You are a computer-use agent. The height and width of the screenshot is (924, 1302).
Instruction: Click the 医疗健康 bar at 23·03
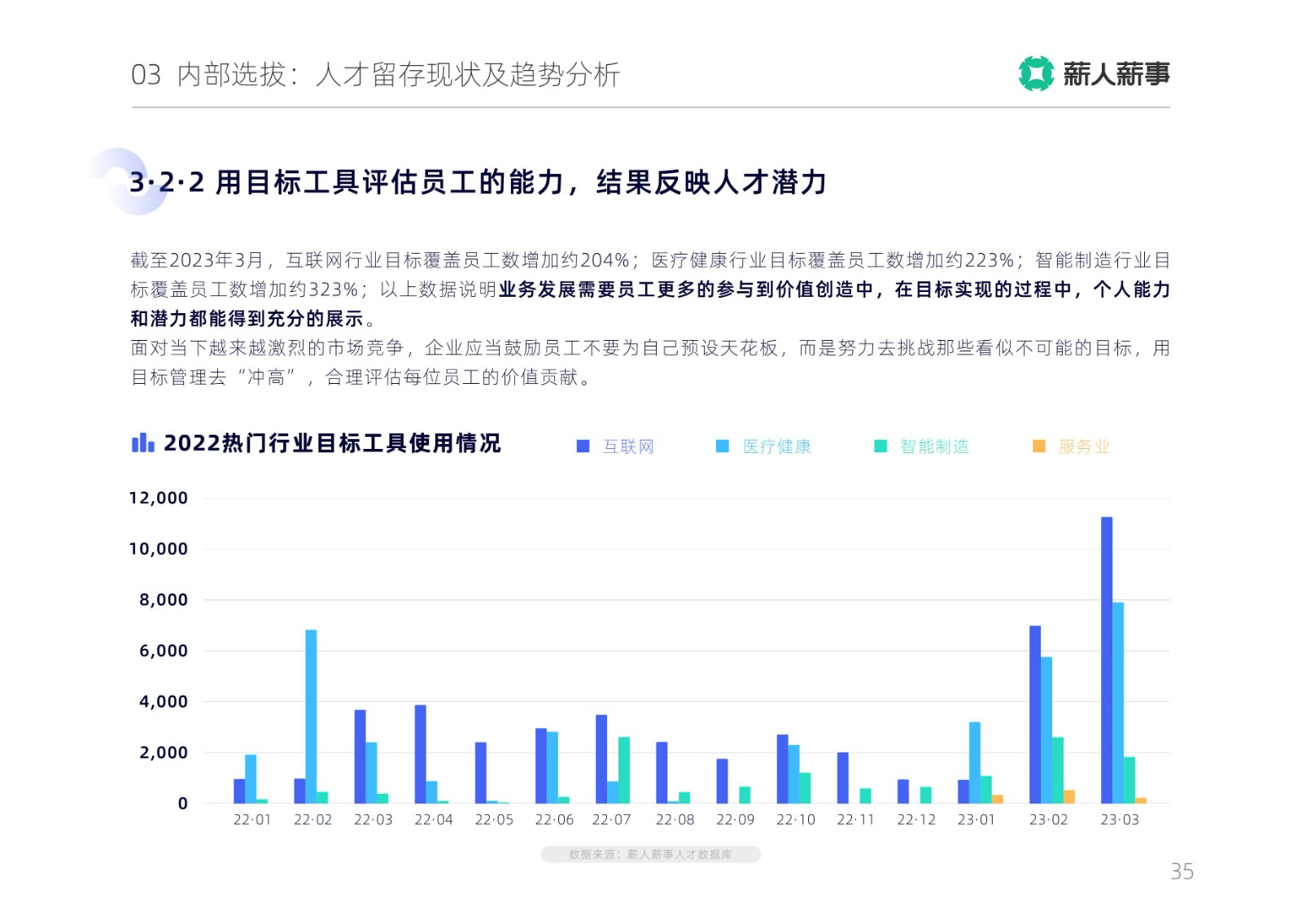click(x=1118, y=703)
